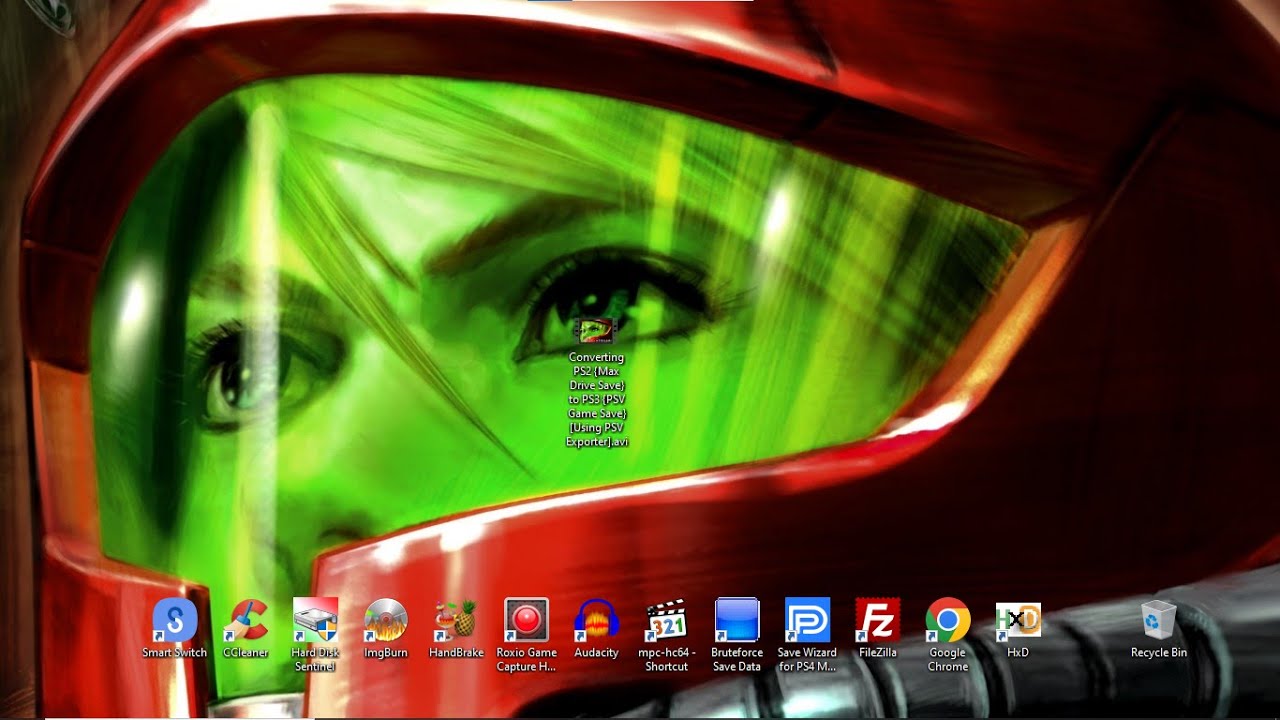This screenshot has height=720, width=1280.
Task: Select the HandBrake pineapple icon
Action: (x=456, y=621)
